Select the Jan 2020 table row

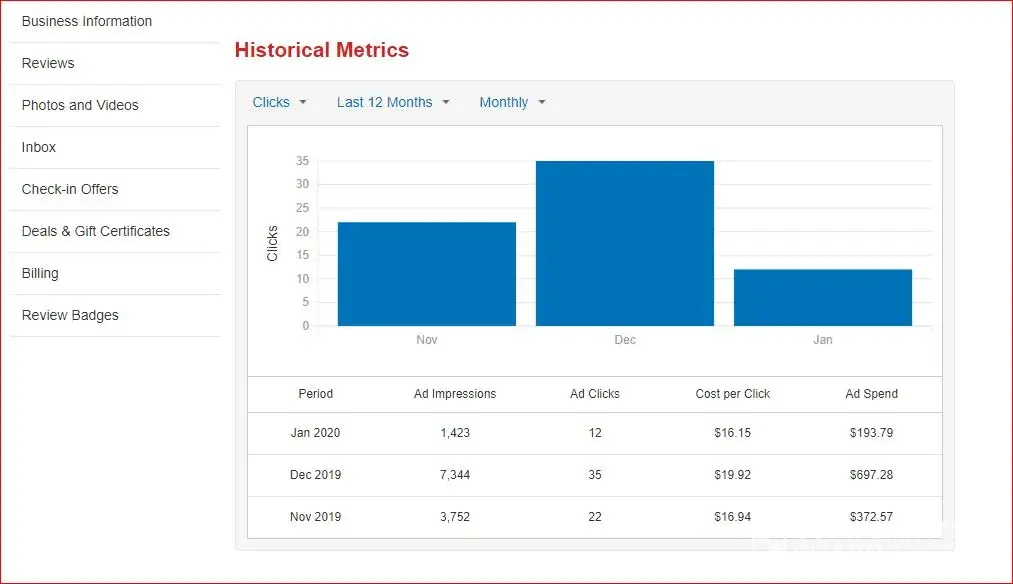click(594, 433)
